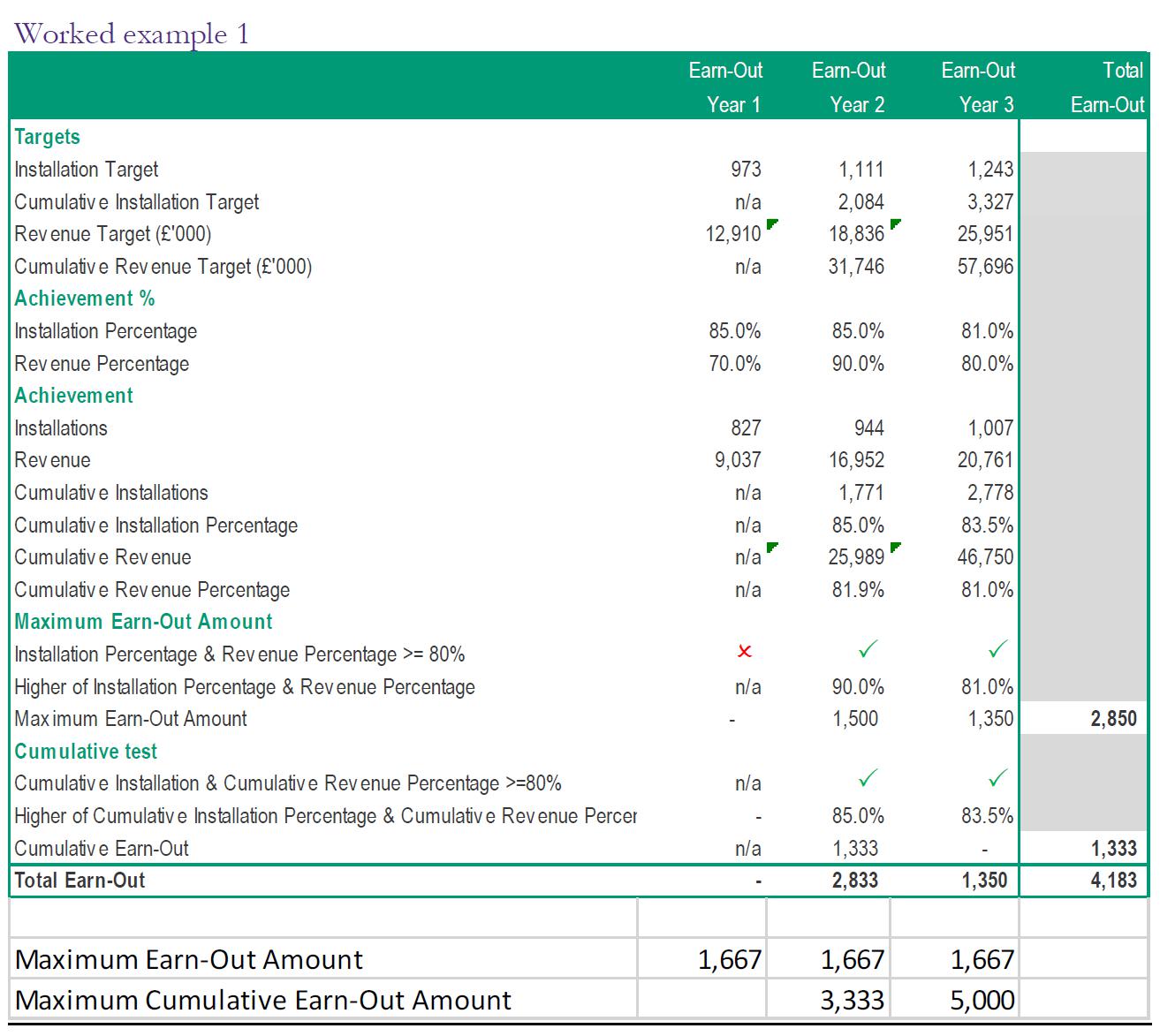This screenshot has width=1160, height=1036.
Task: Select the Earn-Out Year 1 column header
Action: coord(725,87)
